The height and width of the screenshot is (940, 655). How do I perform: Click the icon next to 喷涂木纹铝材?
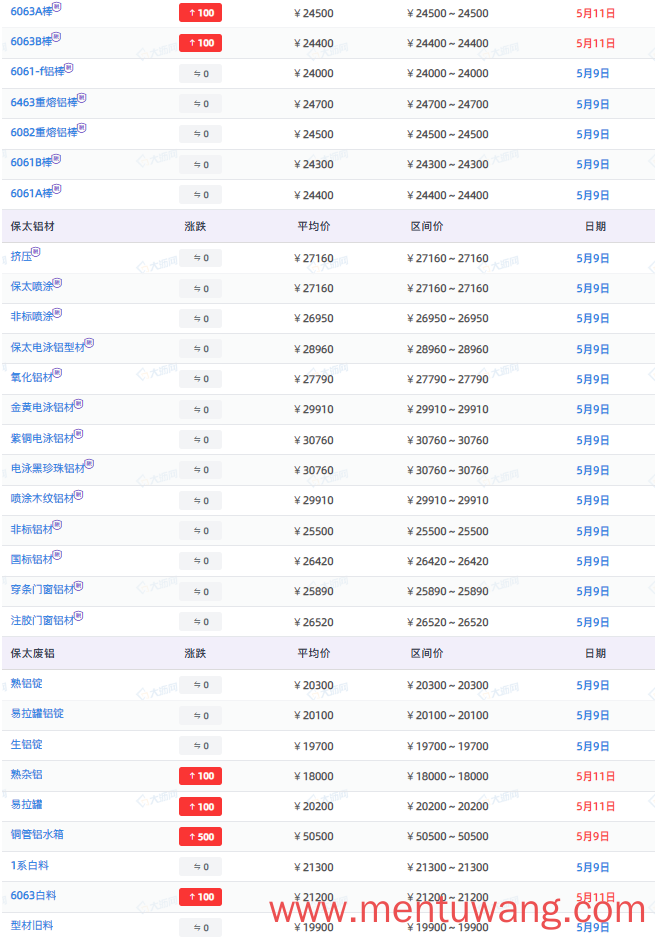coord(79,494)
